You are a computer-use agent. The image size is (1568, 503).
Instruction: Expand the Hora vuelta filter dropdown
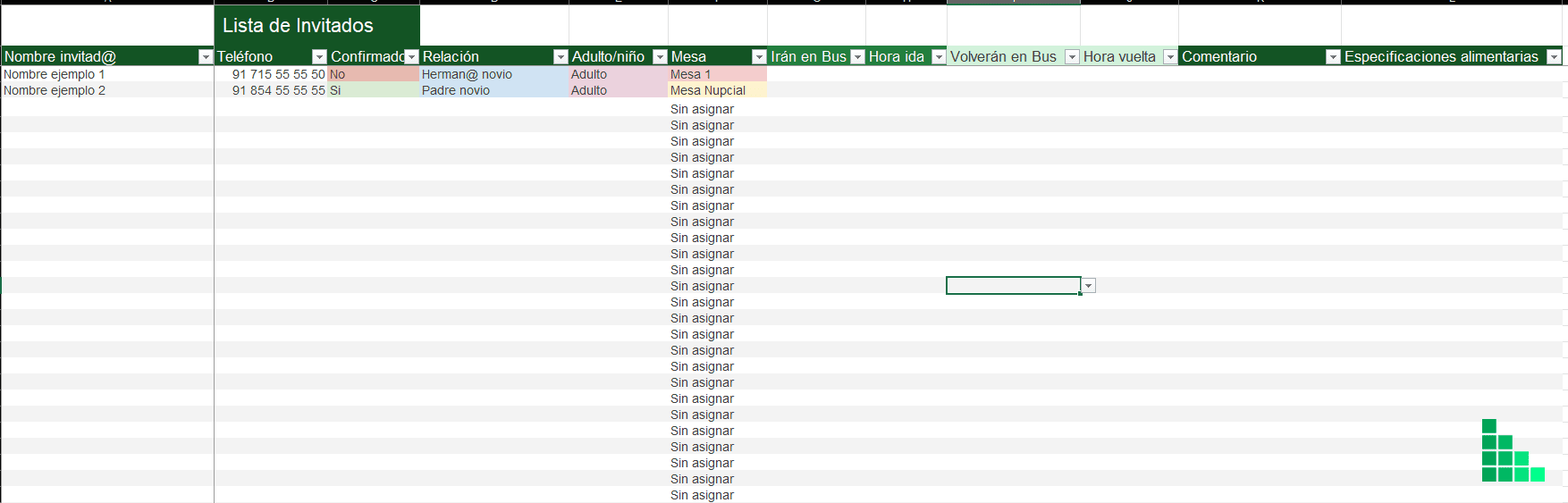(1170, 57)
